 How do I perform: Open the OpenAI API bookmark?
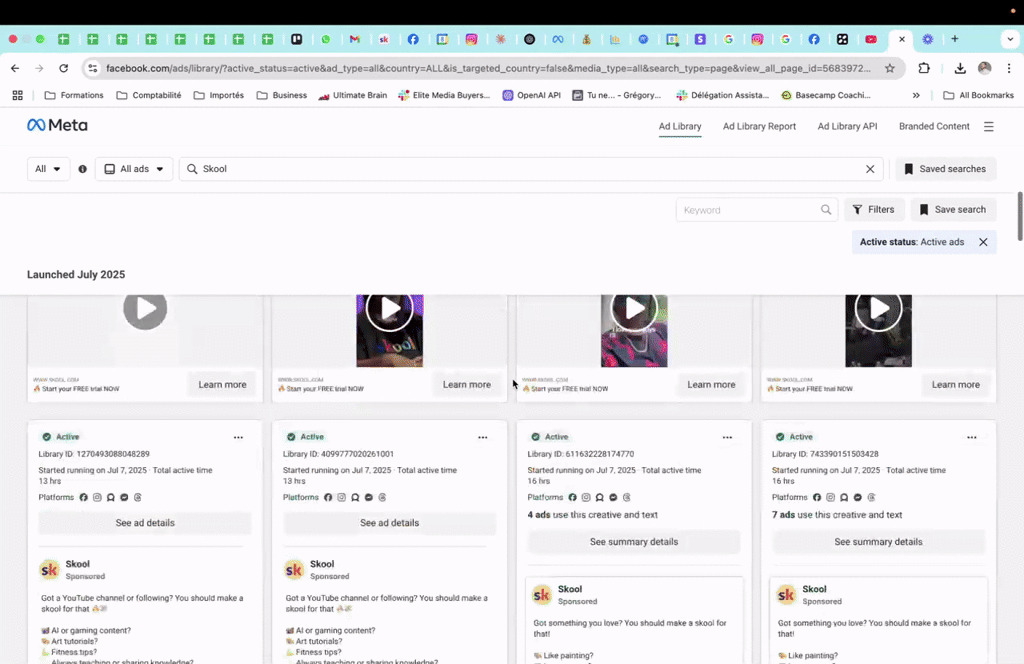tap(532, 95)
